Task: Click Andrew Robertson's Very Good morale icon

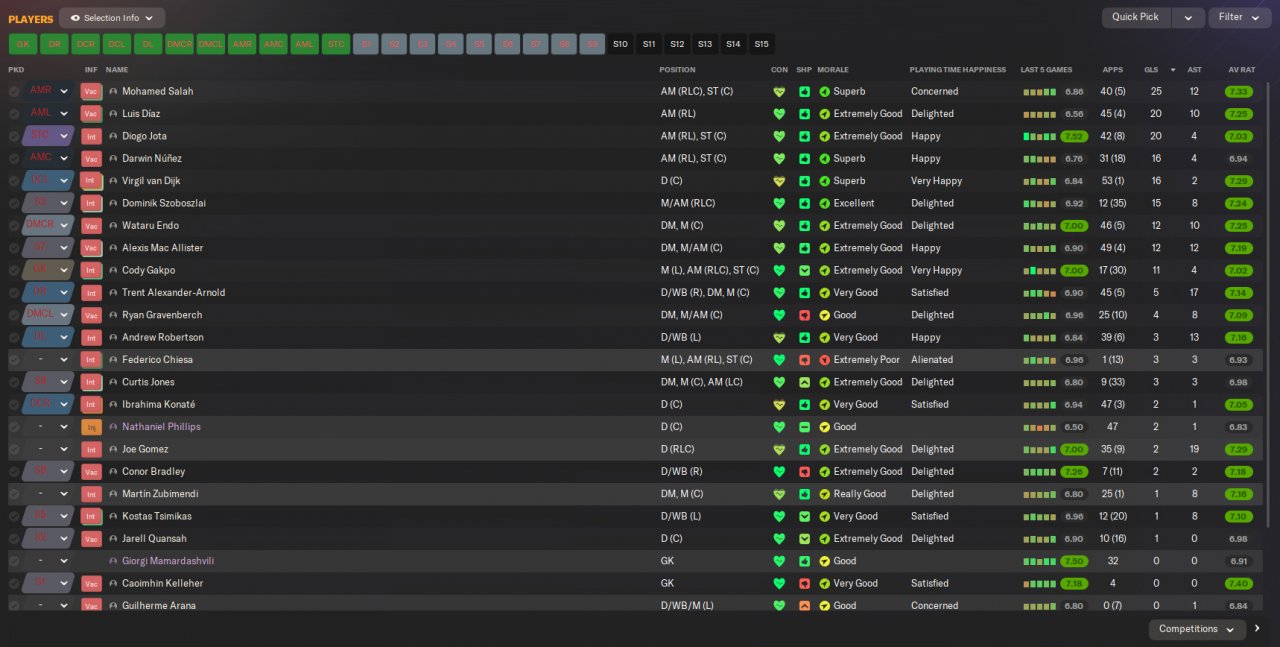Action: pyautogui.click(x=825, y=338)
